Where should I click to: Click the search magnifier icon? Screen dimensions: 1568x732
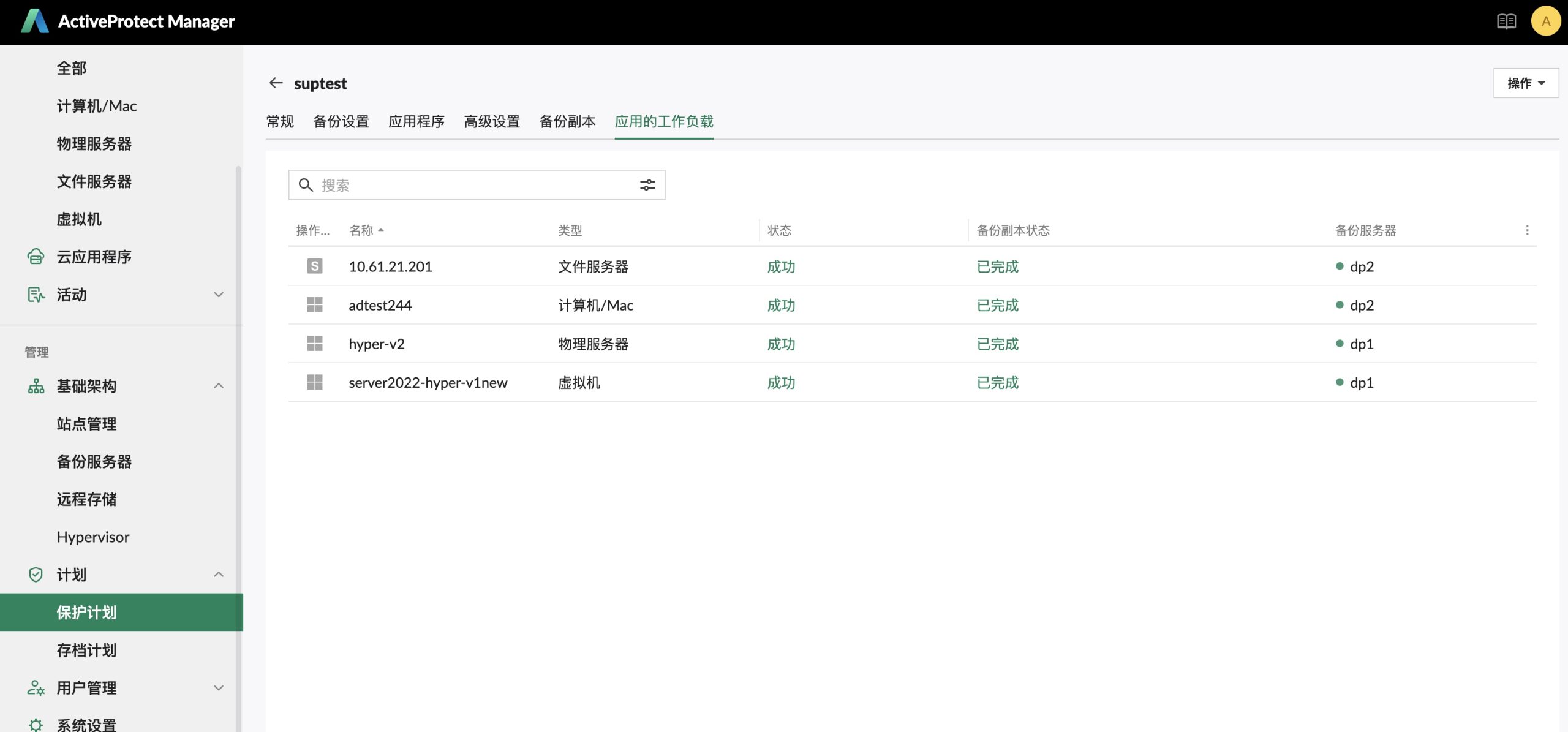click(306, 185)
